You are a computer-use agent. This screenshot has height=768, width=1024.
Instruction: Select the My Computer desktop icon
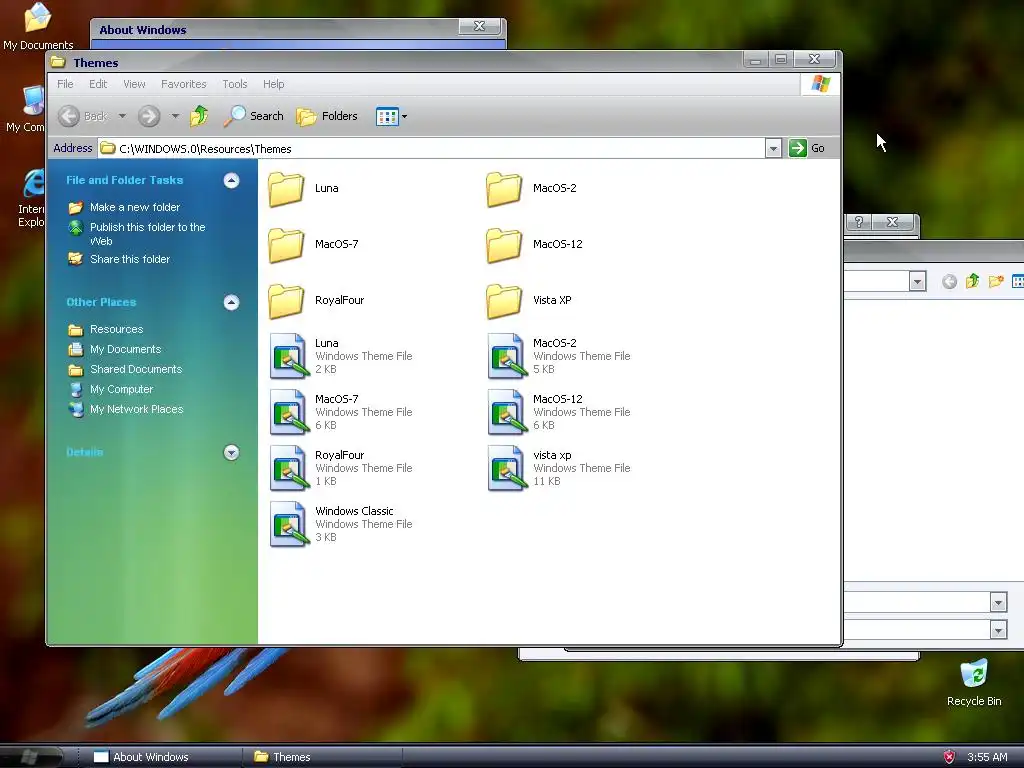point(26,108)
